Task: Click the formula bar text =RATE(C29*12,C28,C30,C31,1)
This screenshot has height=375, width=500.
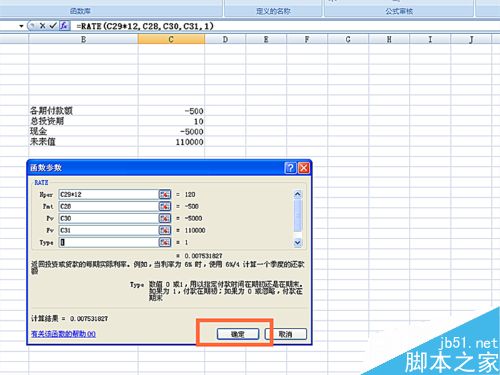Action: click(145, 26)
